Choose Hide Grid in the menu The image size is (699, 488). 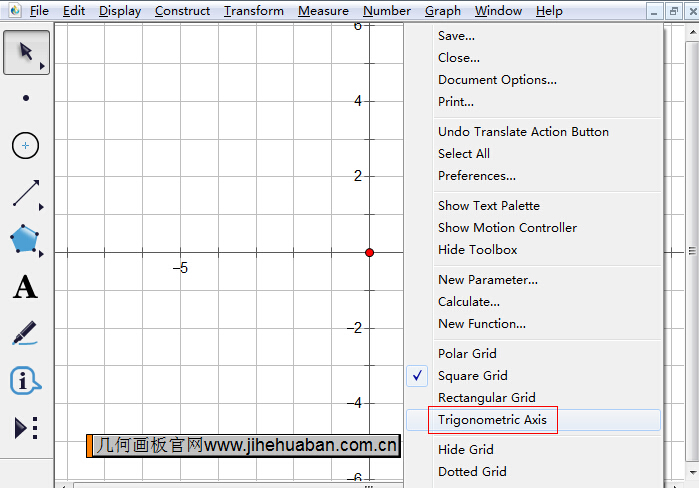[533, 449]
